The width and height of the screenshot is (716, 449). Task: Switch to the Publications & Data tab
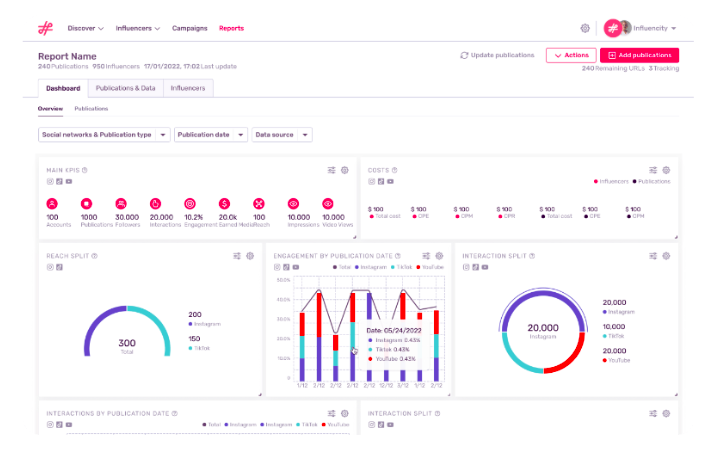125,88
